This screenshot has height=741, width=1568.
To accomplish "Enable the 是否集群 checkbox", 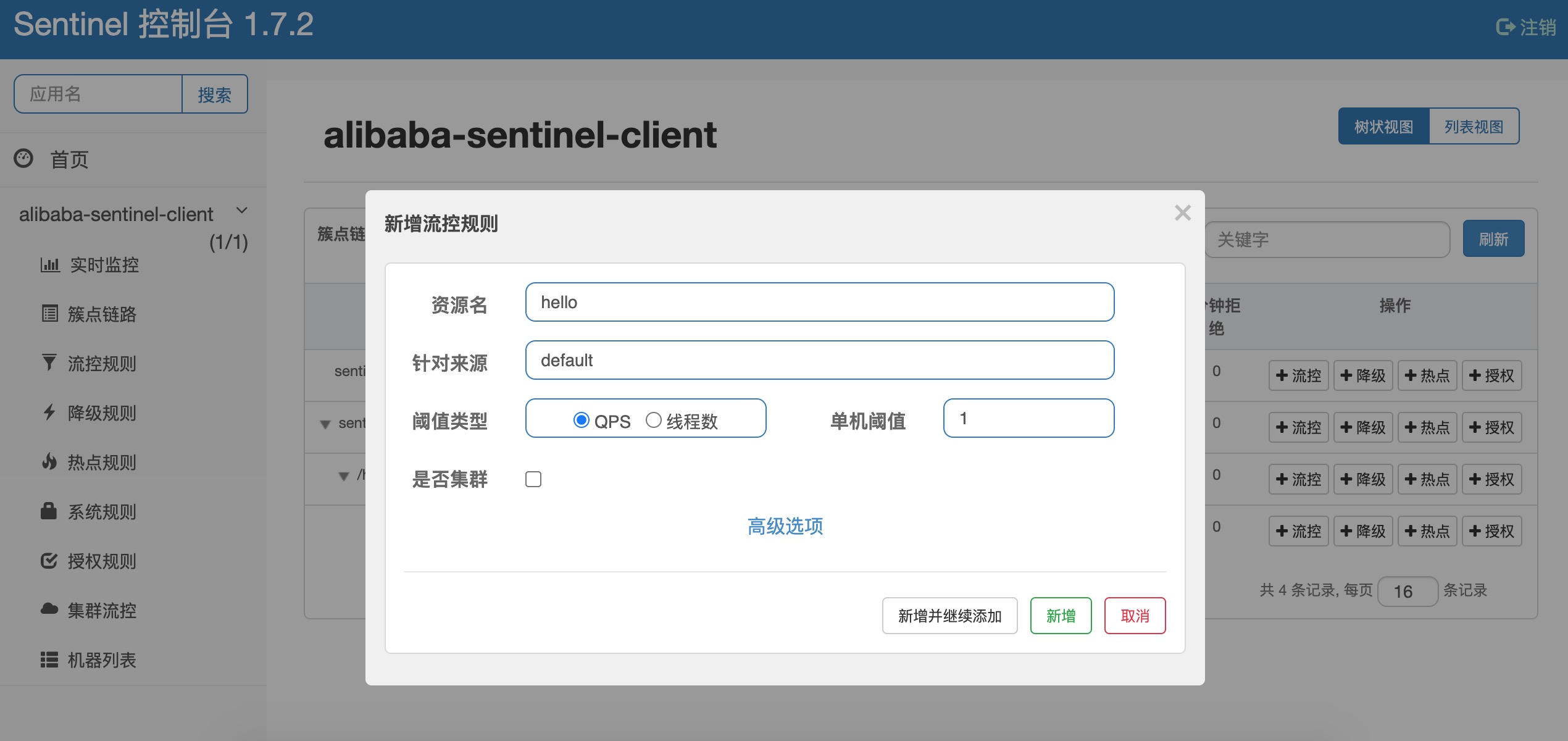I will pos(533,479).
